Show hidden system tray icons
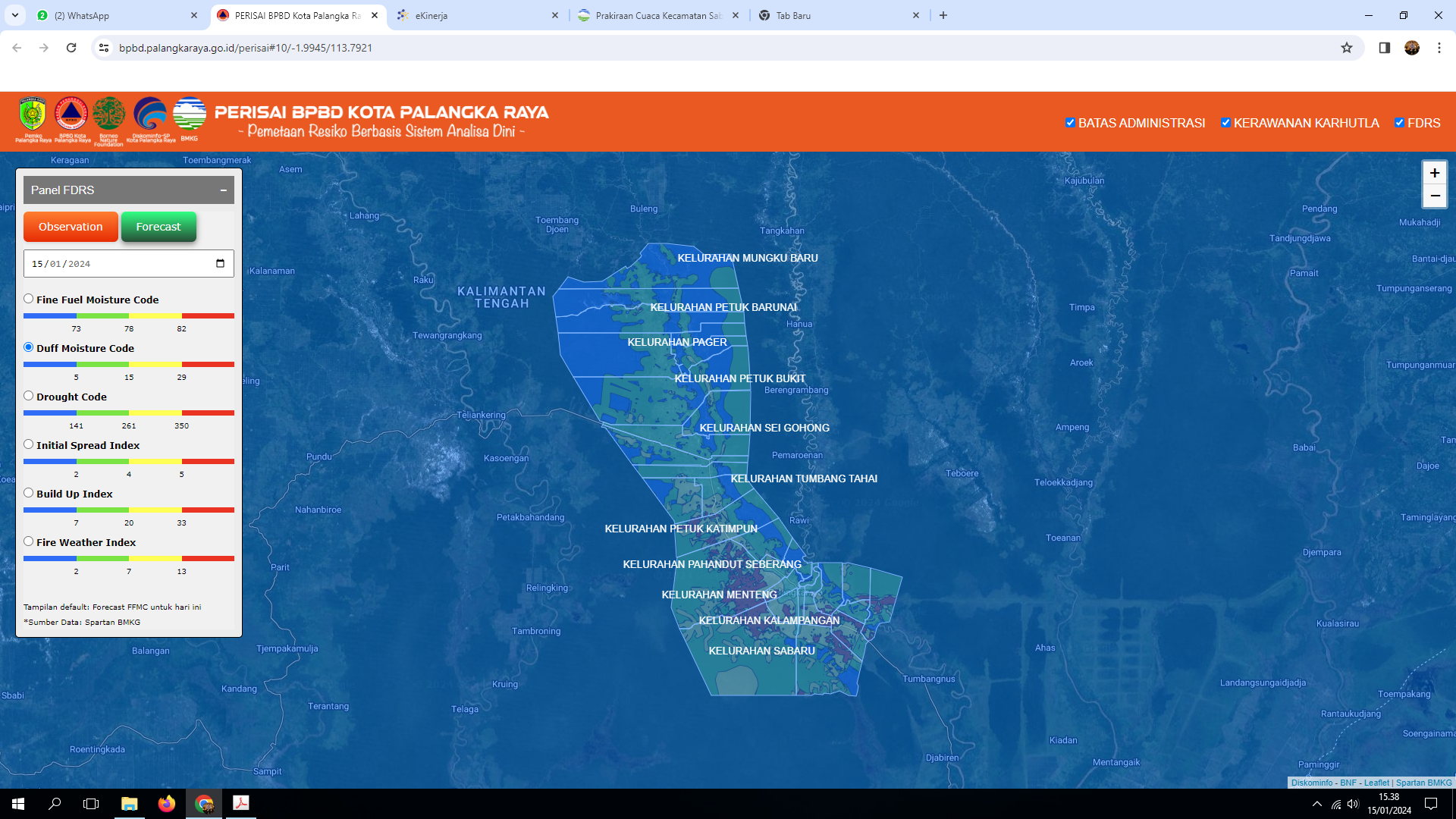Screen dimensions: 1456x819 coord(1317,804)
